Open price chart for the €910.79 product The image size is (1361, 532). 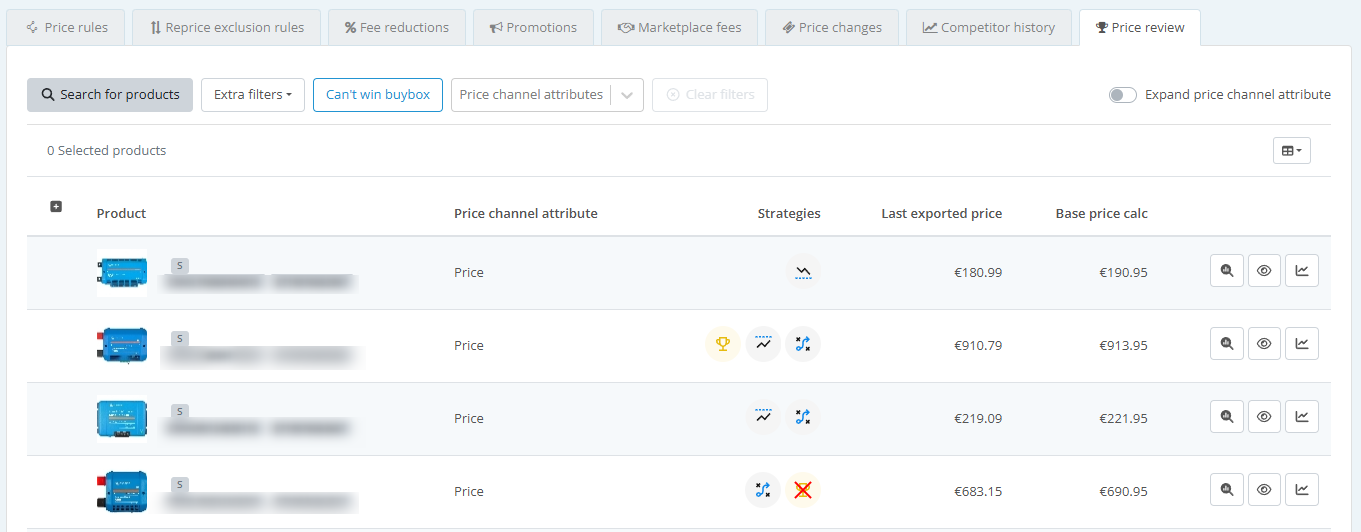point(1302,344)
